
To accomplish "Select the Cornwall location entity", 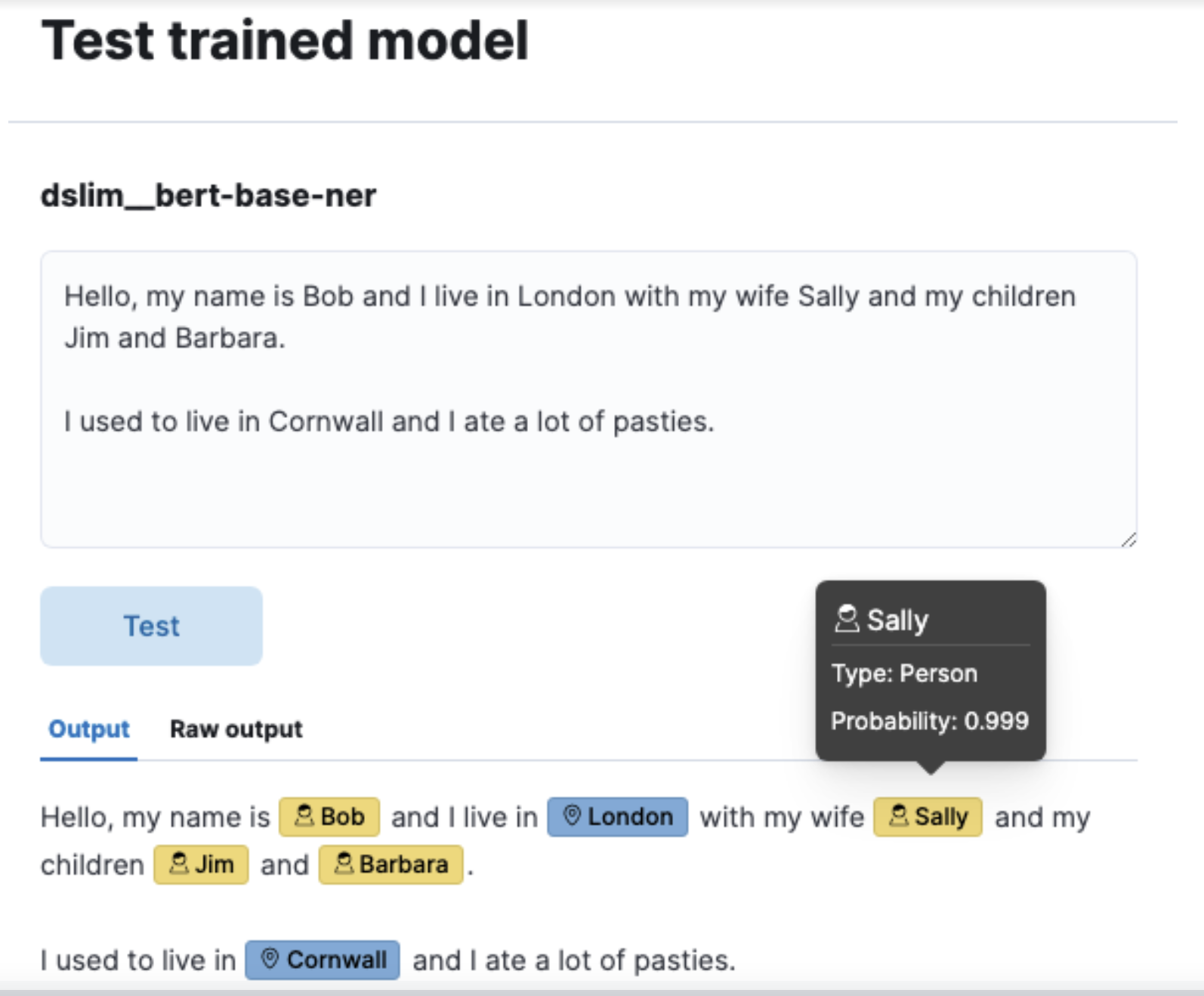I will pos(323,960).
